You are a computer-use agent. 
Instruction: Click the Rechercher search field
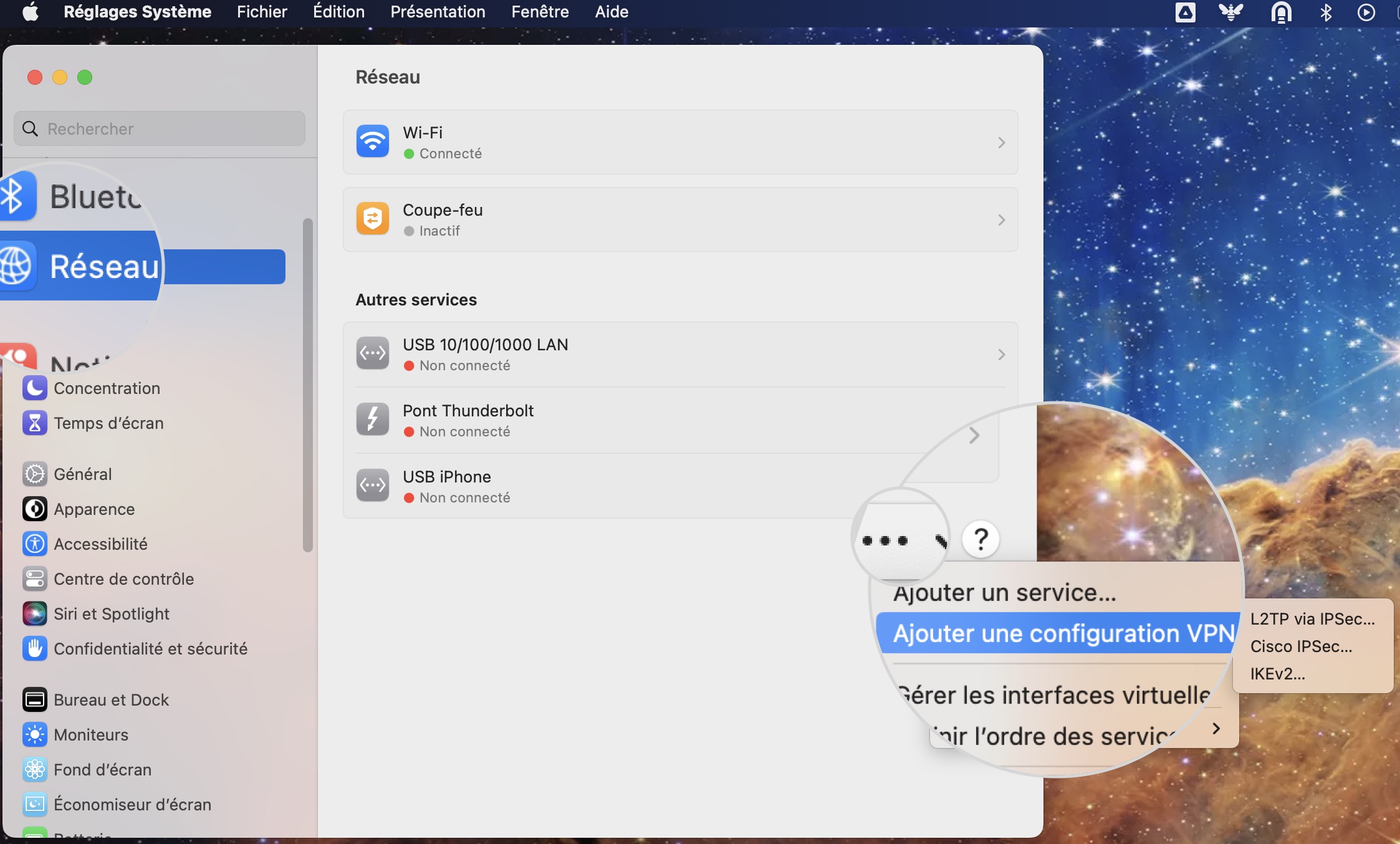[160, 128]
